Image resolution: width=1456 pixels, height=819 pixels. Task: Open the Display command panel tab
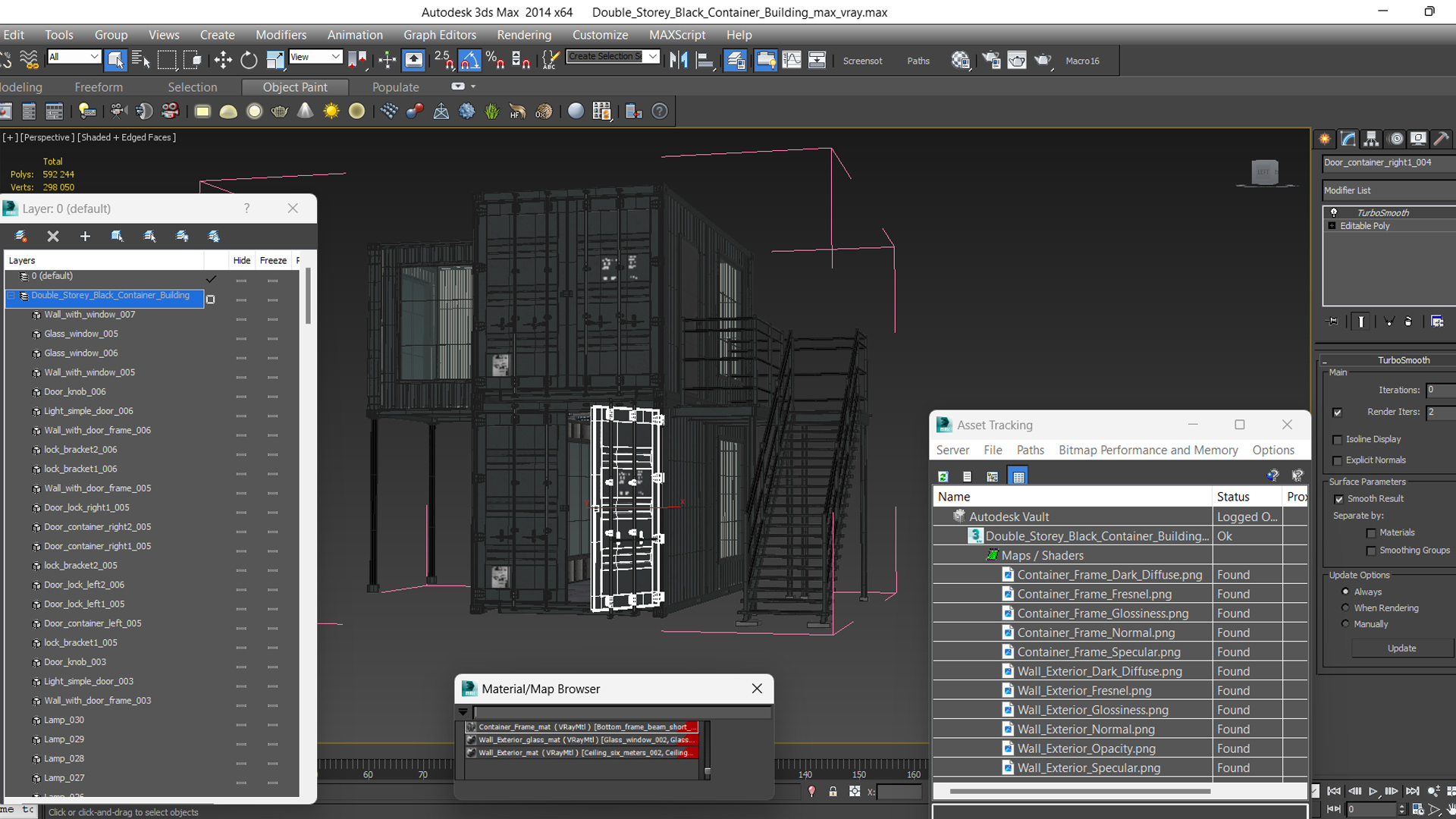(1418, 139)
